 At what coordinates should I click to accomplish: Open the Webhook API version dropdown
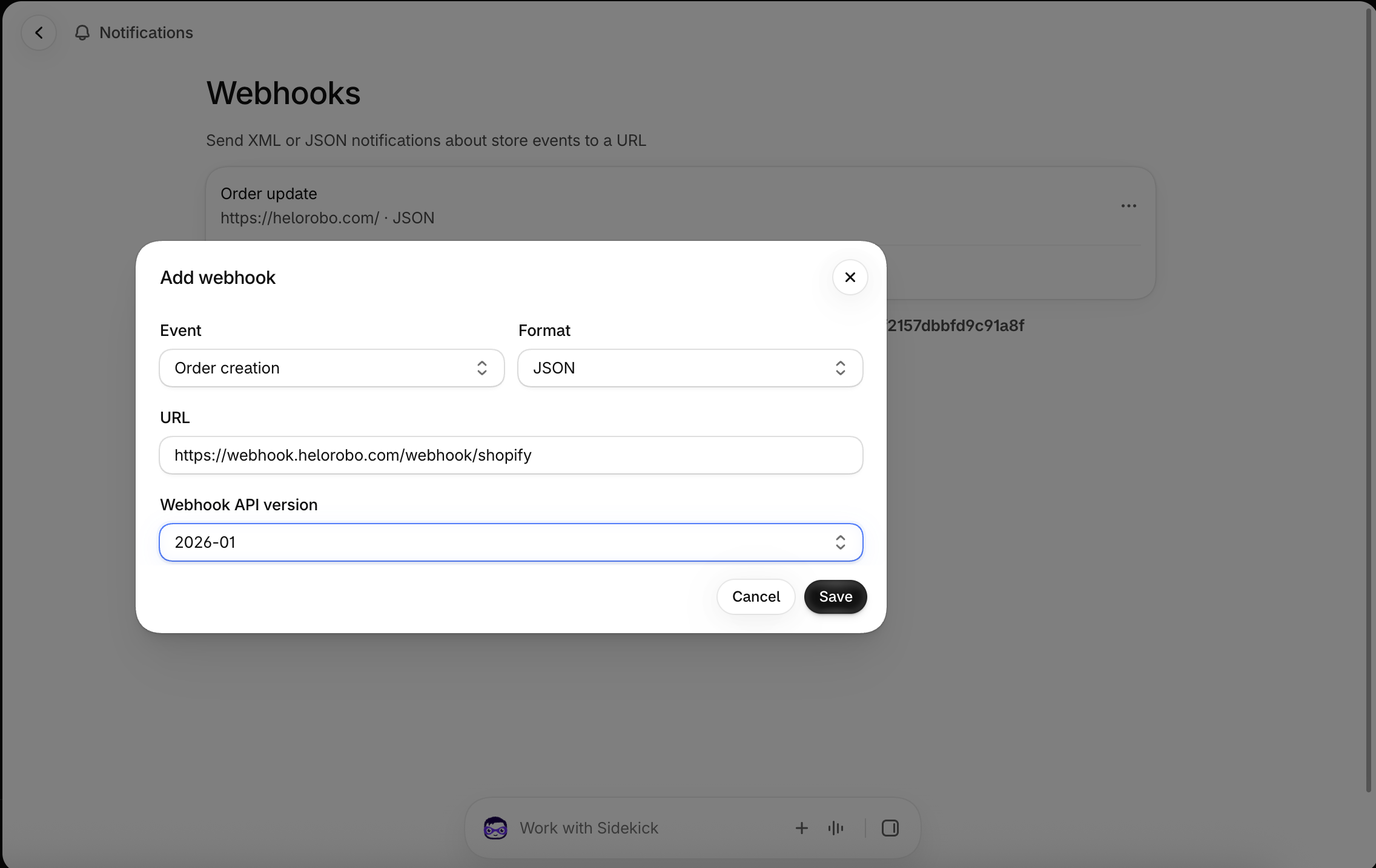pos(511,542)
